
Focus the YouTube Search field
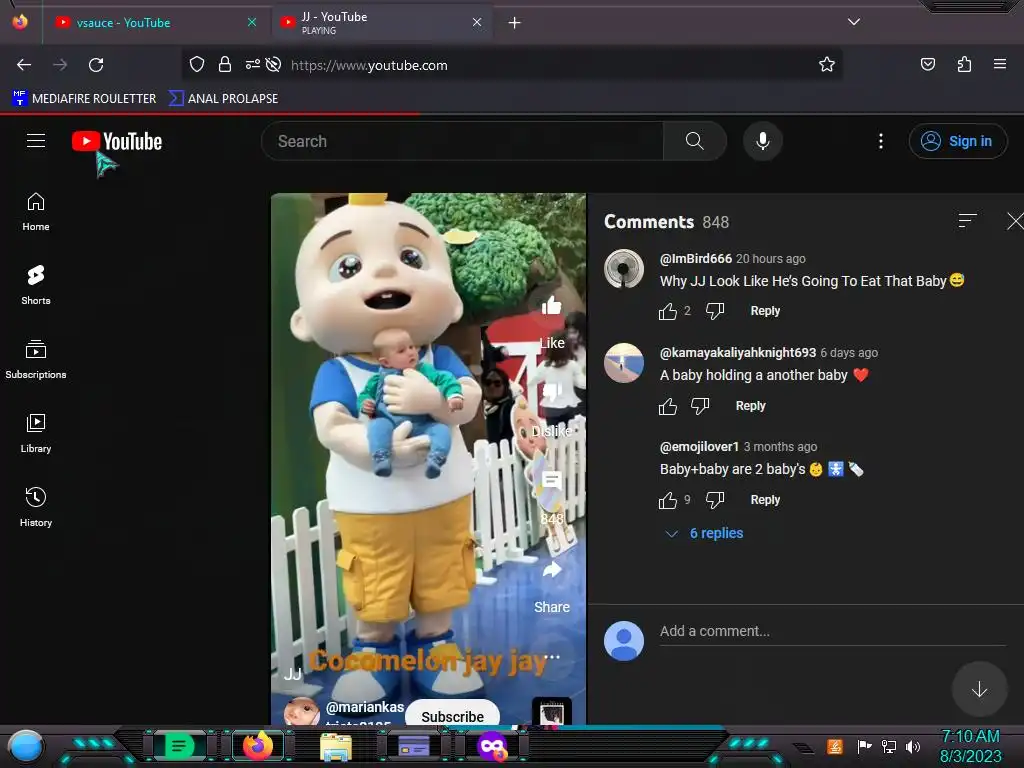tap(462, 141)
